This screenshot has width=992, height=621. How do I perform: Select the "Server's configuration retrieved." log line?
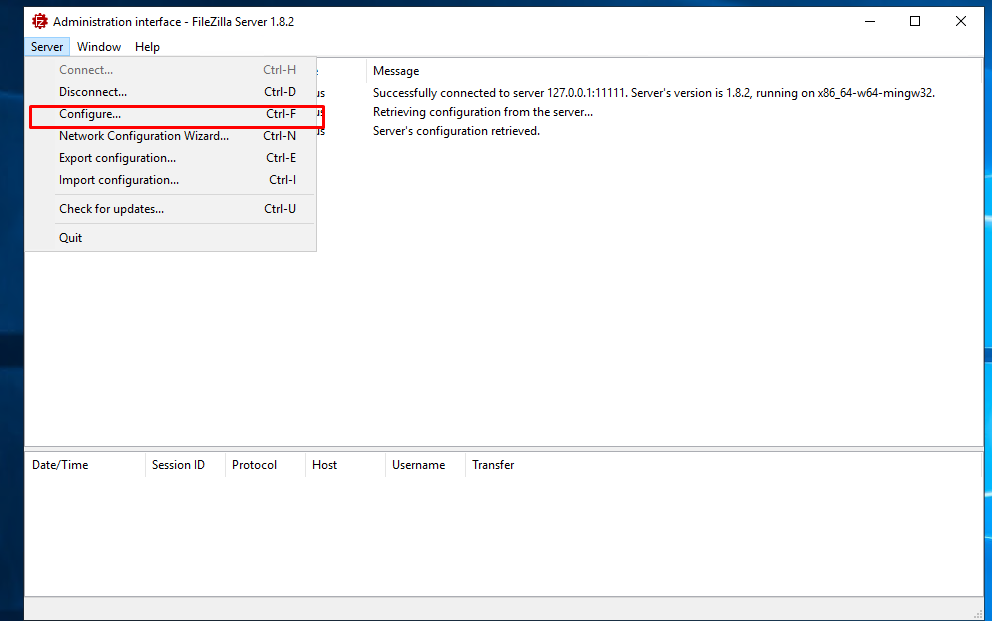456,131
